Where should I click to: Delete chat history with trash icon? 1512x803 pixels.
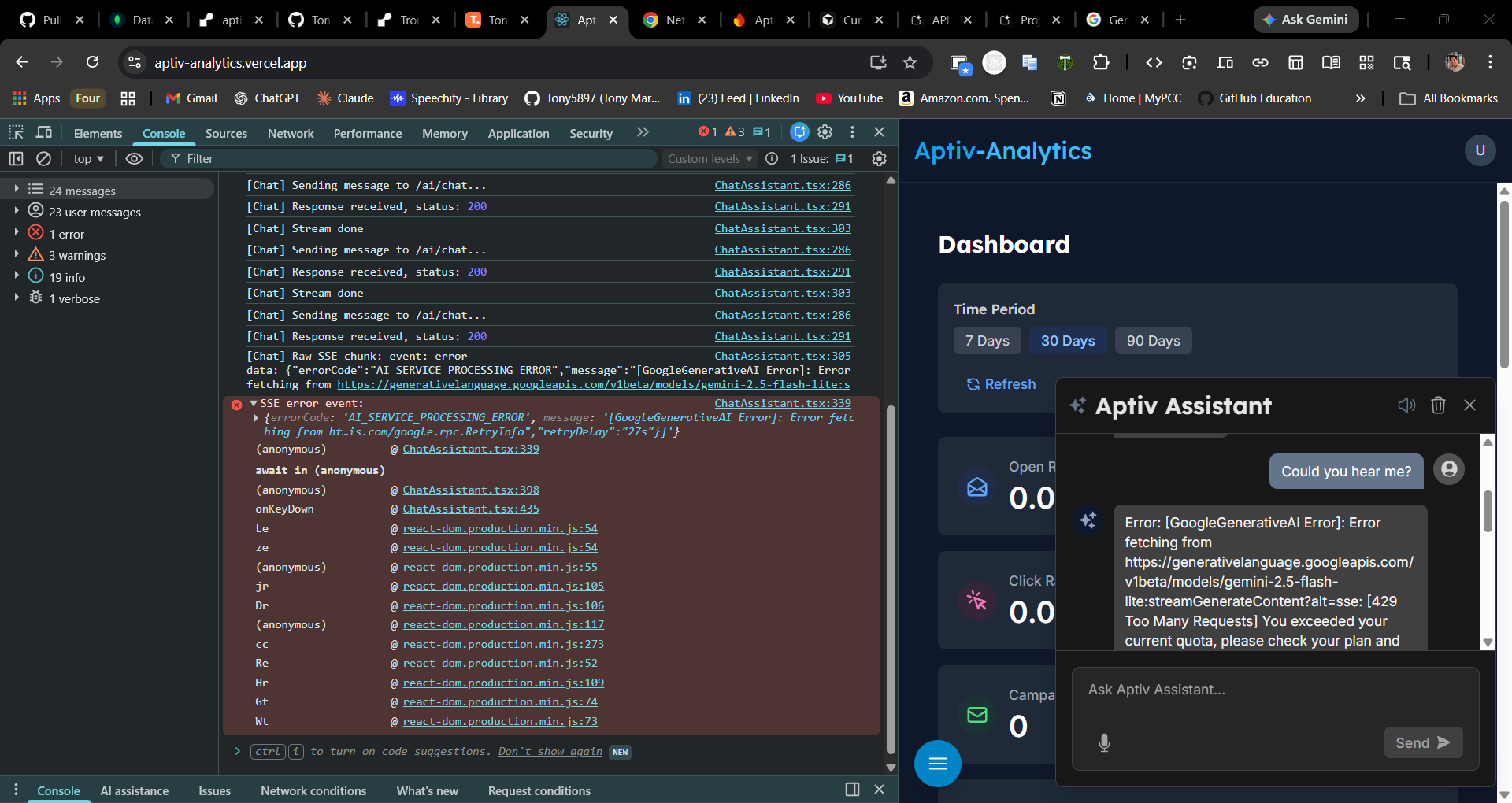pos(1438,405)
